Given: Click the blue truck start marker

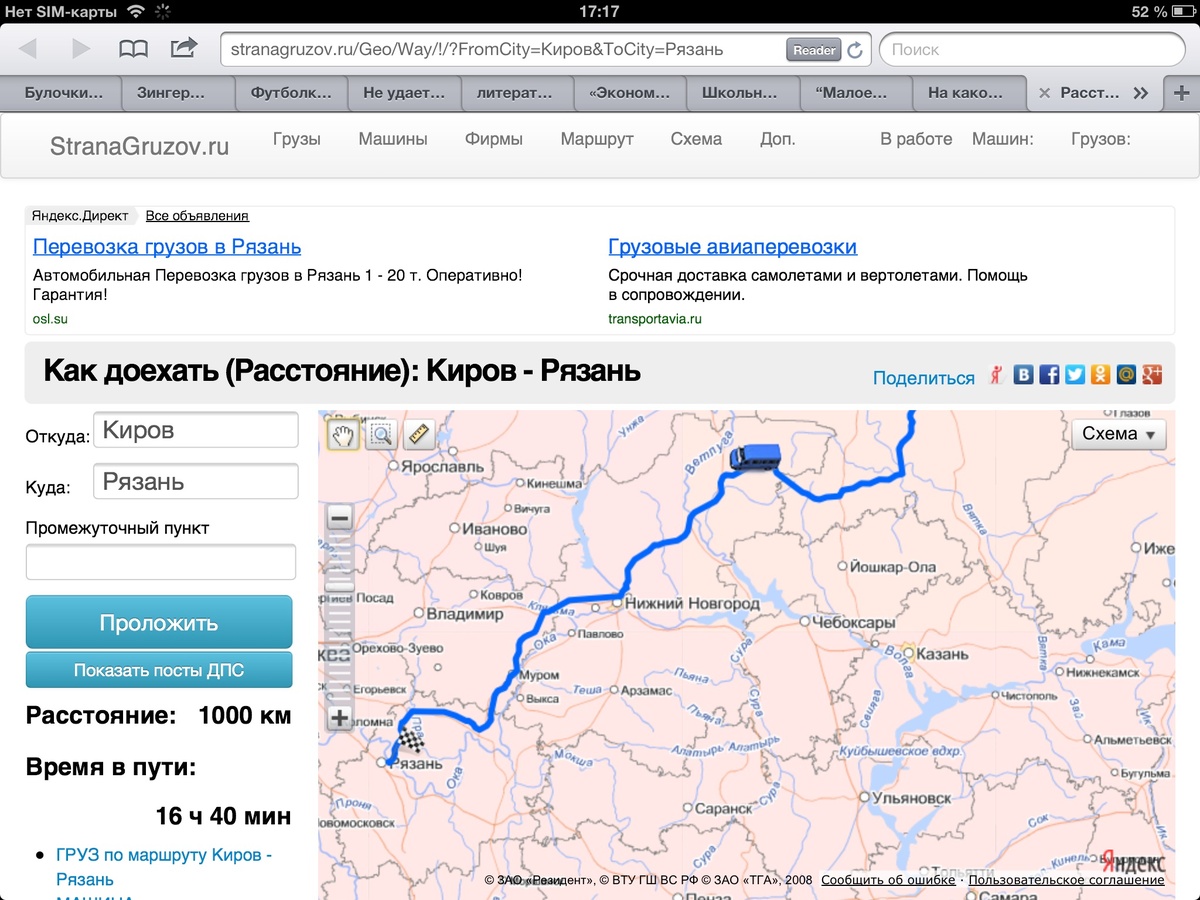Looking at the screenshot, I should (755, 456).
